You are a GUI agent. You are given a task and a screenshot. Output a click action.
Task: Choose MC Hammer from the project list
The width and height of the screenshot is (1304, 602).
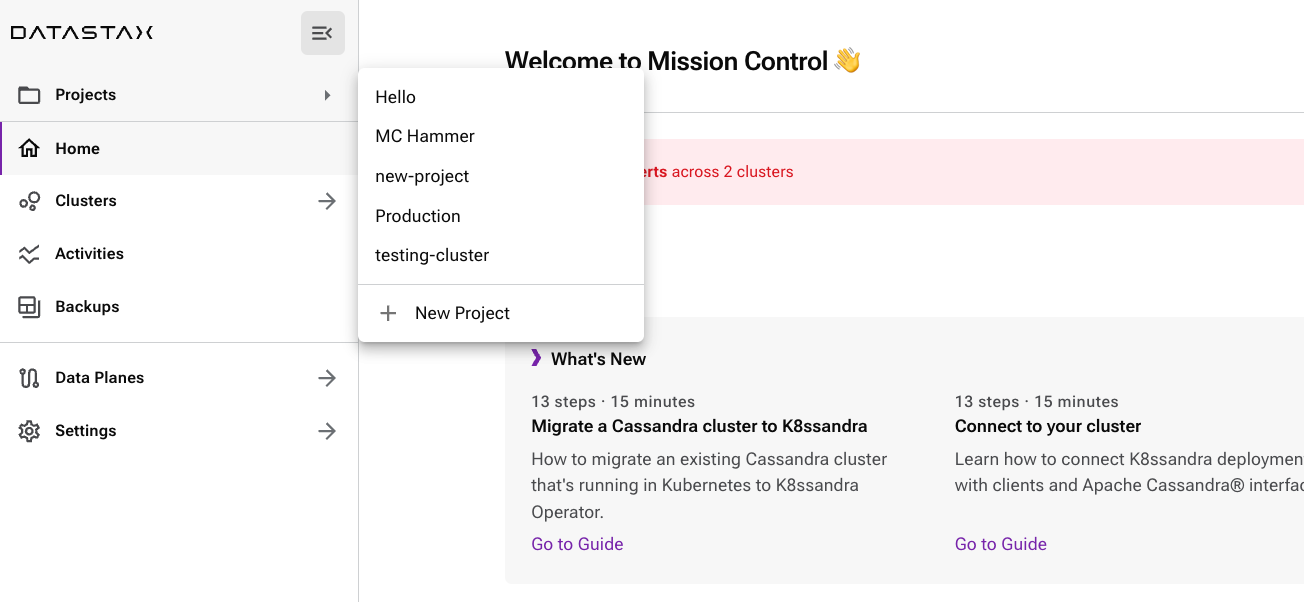(424, 136)
